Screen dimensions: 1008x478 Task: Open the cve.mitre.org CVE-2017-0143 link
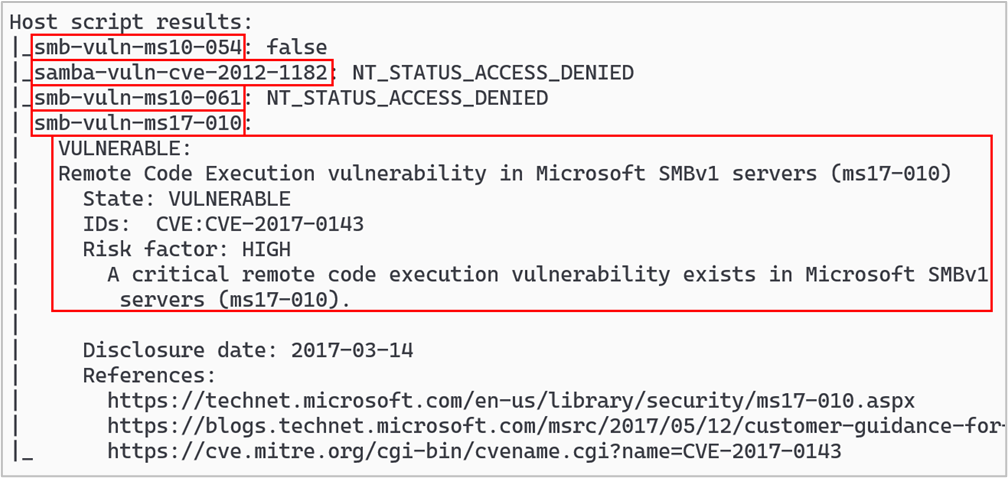click(x=474, y=452)
